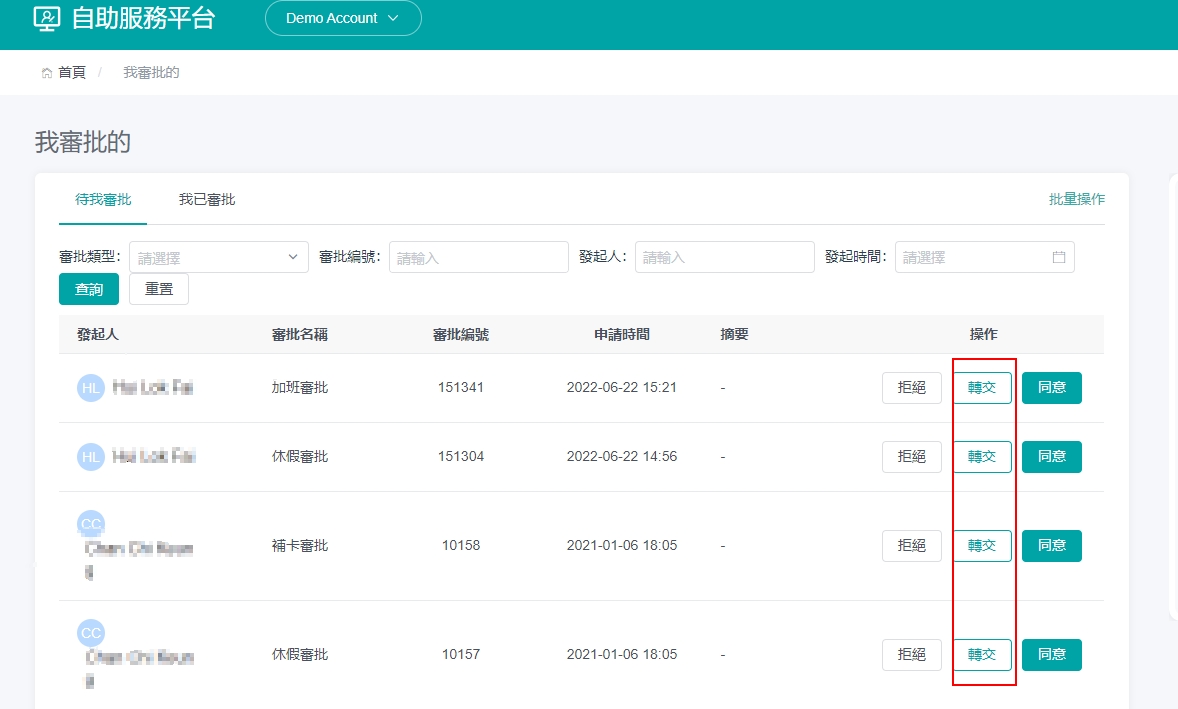Switch to the 我已審批 tab

click(207, 200)
